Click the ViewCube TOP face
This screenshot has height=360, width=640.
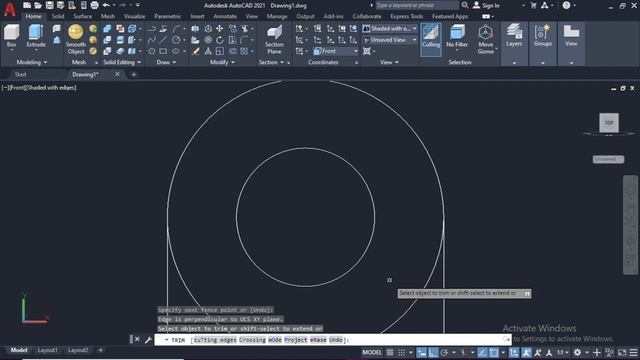pos(609,122)
